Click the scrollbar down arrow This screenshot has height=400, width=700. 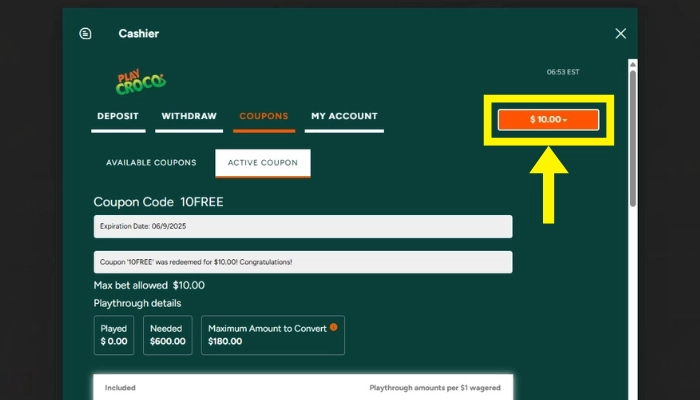(631, 393)
